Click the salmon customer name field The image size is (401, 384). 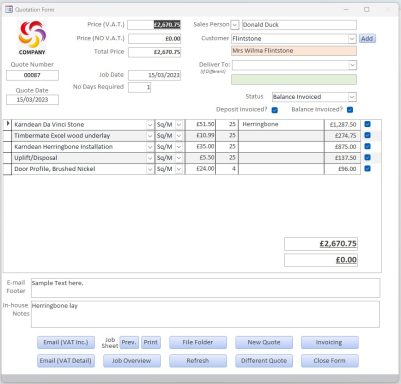(x=294, y=51)
